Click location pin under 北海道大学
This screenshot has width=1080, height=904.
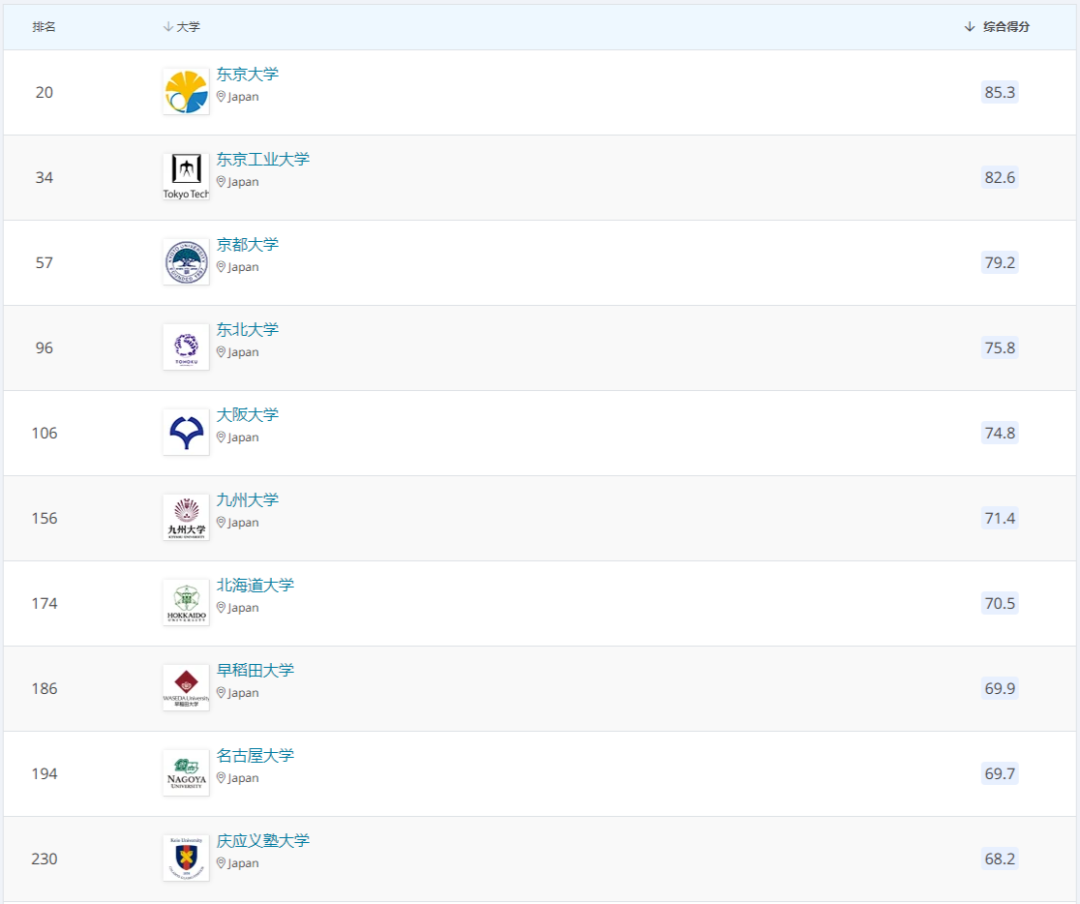click(221, 607)
